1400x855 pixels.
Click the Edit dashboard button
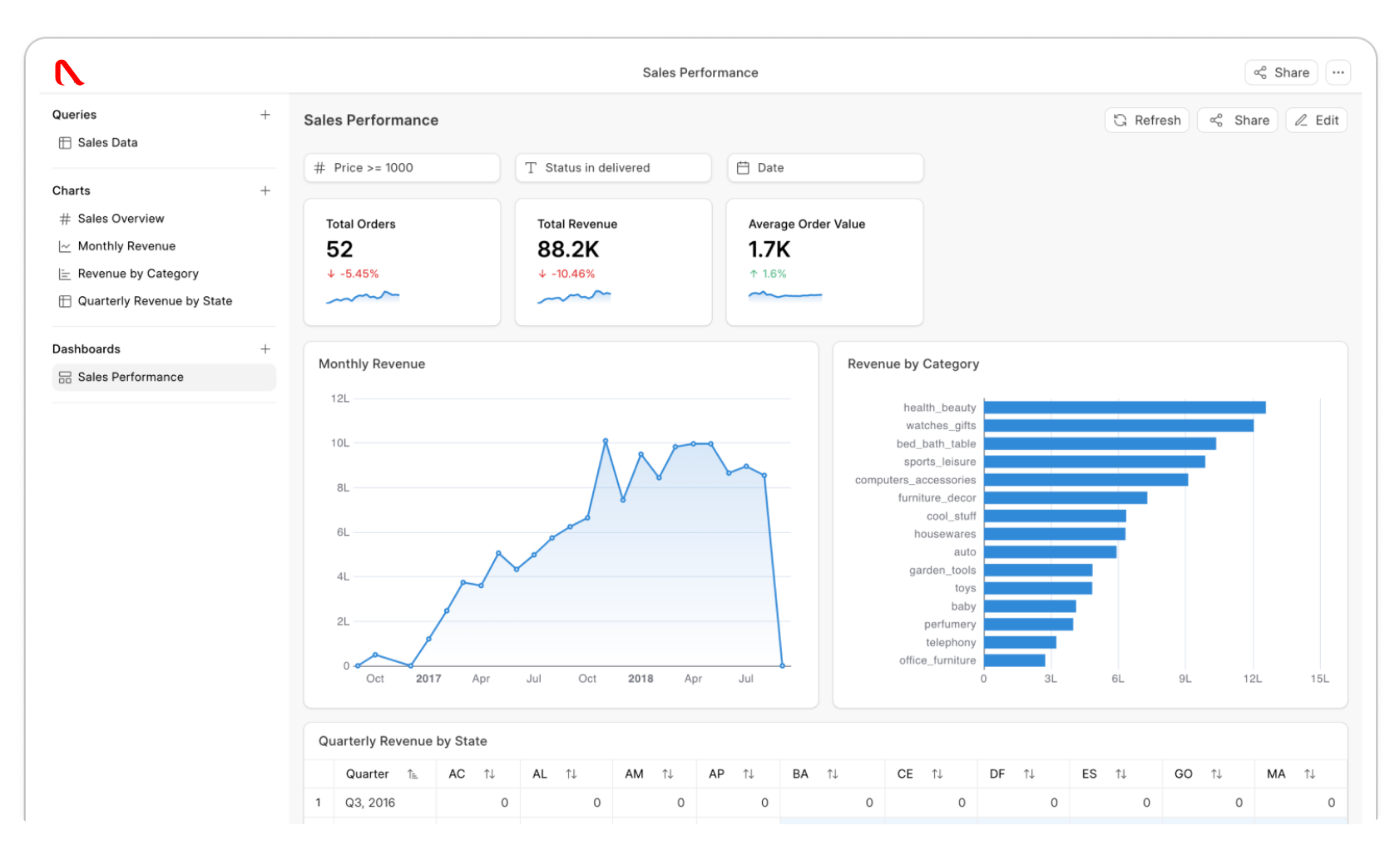(1316, 121)
